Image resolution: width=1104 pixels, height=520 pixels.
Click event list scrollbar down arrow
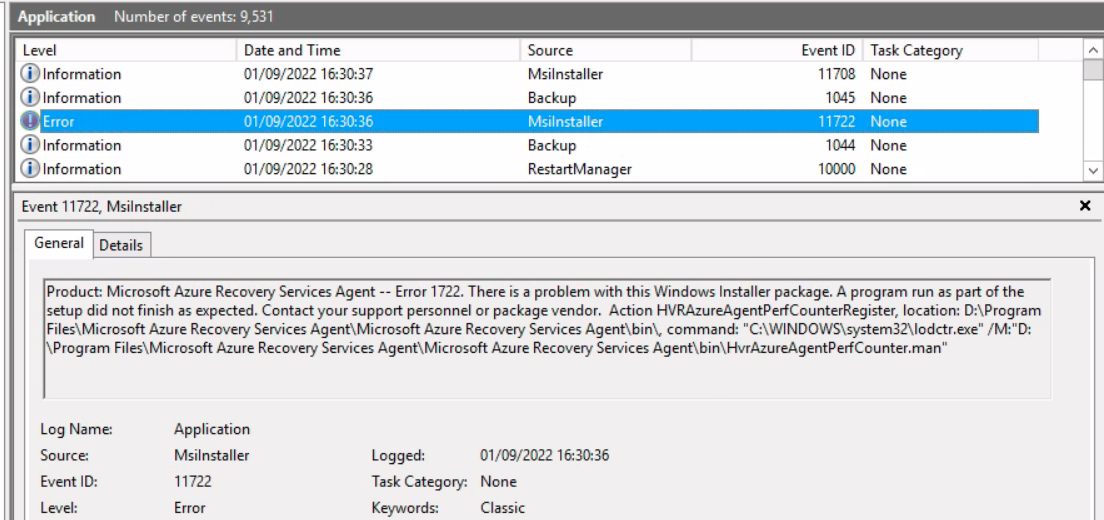coord(1093,170)
